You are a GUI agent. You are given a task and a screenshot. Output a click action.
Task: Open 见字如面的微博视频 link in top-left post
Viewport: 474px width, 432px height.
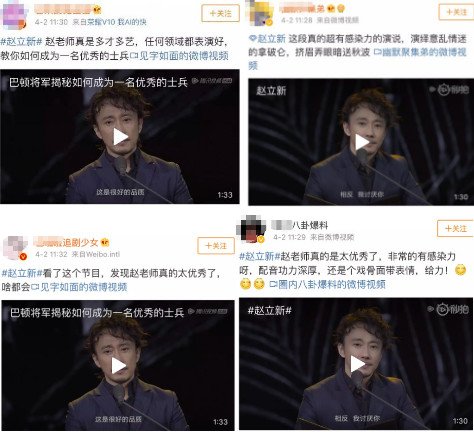[180, 55]
